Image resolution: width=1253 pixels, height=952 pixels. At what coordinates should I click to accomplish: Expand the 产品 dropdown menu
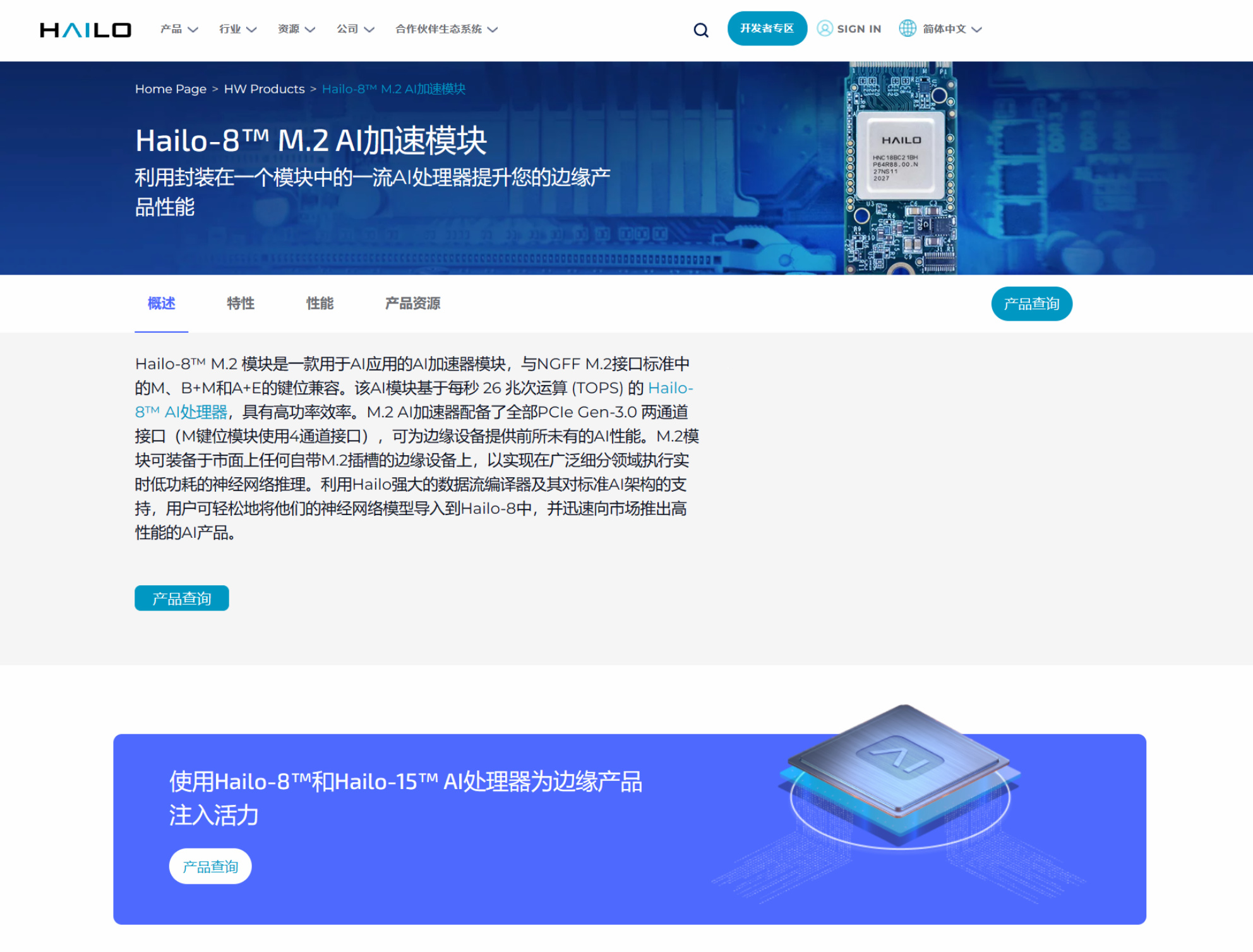pyautogui.click(x=179, y=29)
